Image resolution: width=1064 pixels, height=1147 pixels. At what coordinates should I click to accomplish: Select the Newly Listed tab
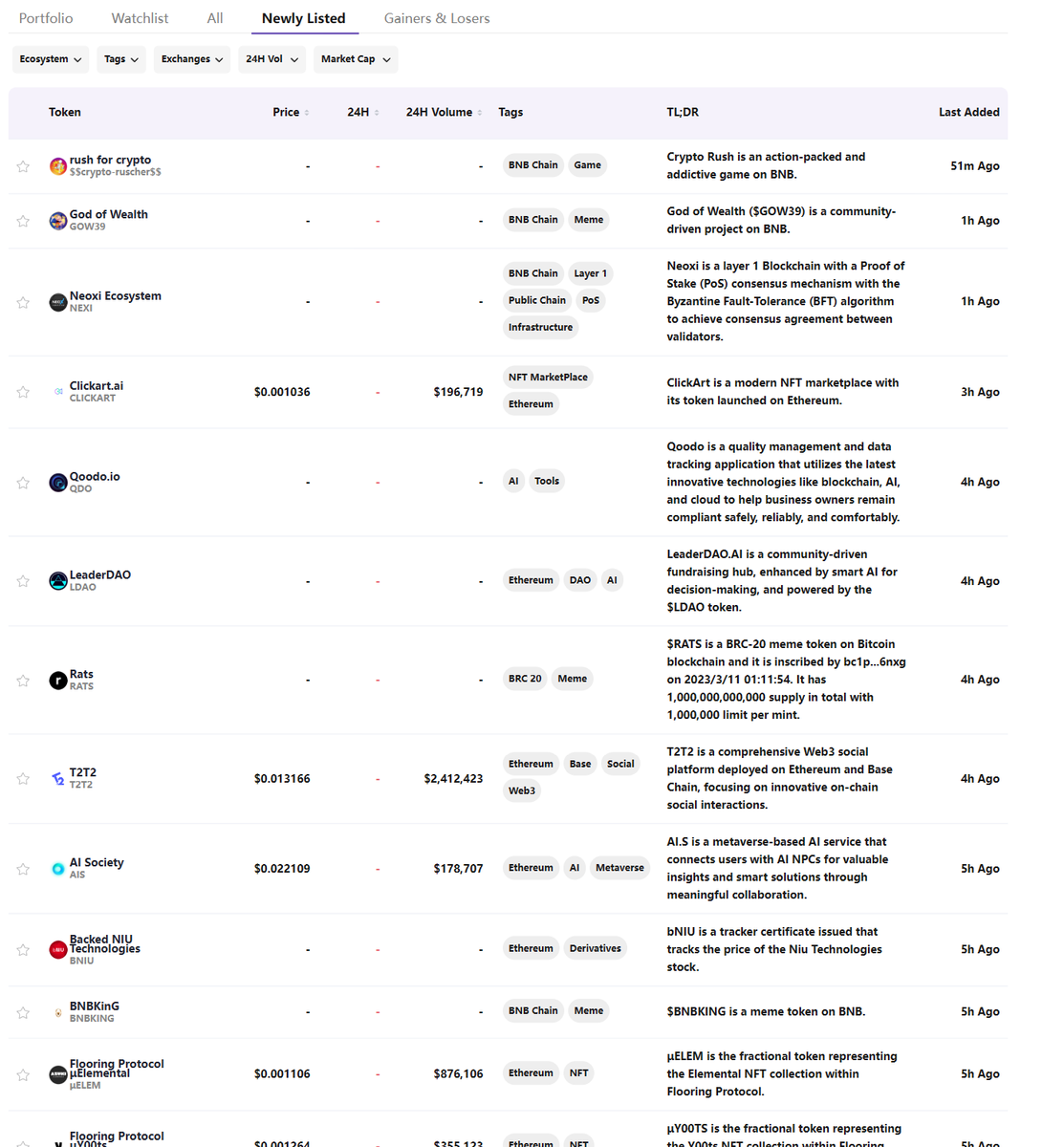click(x=304, y=18)
